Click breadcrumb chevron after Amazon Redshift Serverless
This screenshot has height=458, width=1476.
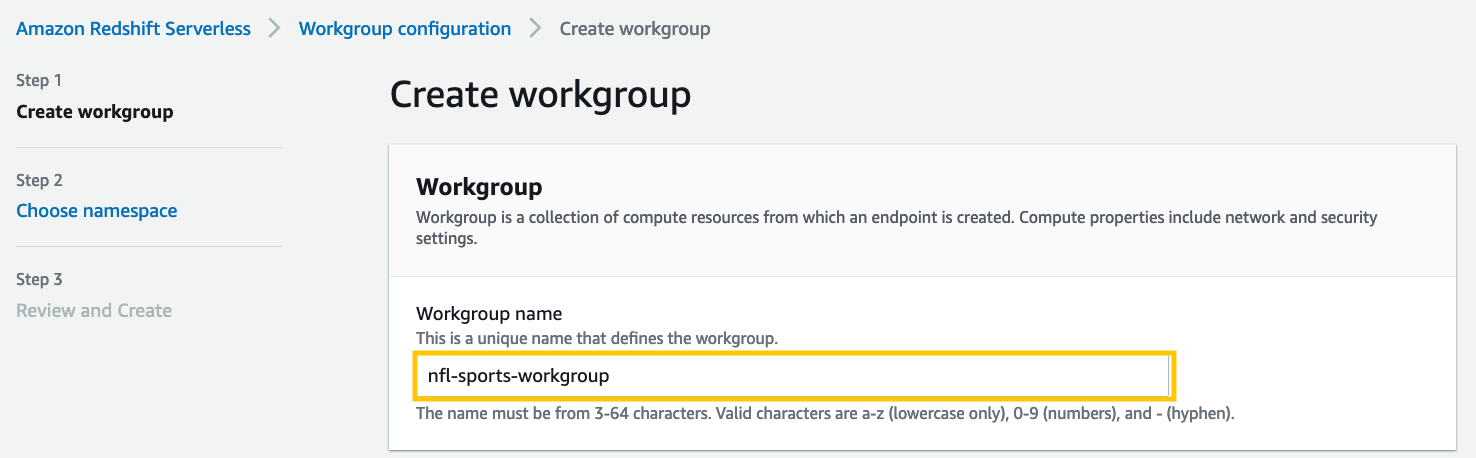coord(275,29)
